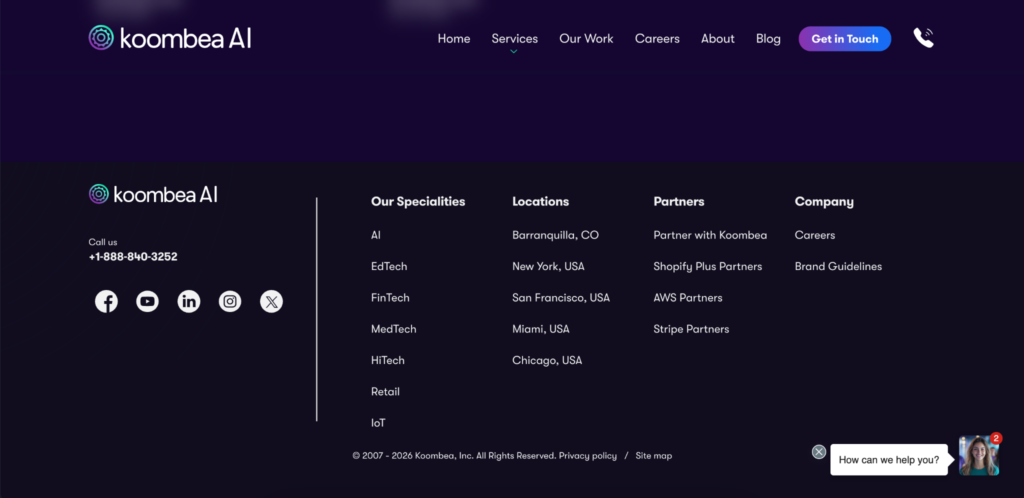Open chat via the agent avatar
This screenshot has height=498, width=1024.
tap(978, 456)
